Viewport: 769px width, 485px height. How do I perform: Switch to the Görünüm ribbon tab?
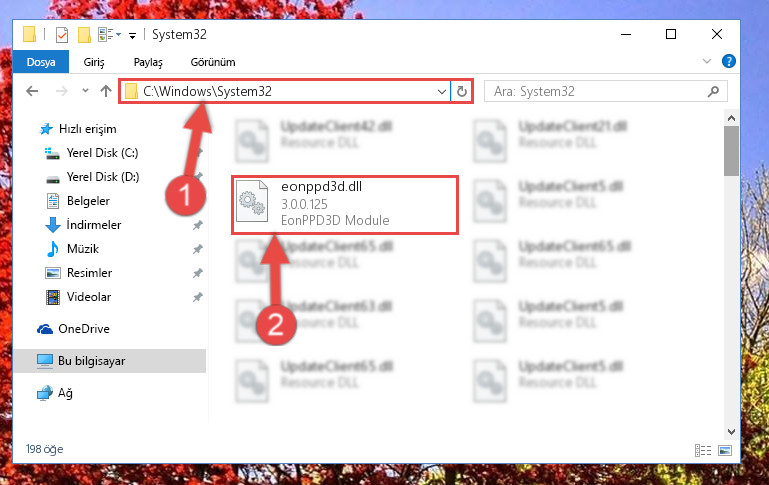click(x=213, y=62)
